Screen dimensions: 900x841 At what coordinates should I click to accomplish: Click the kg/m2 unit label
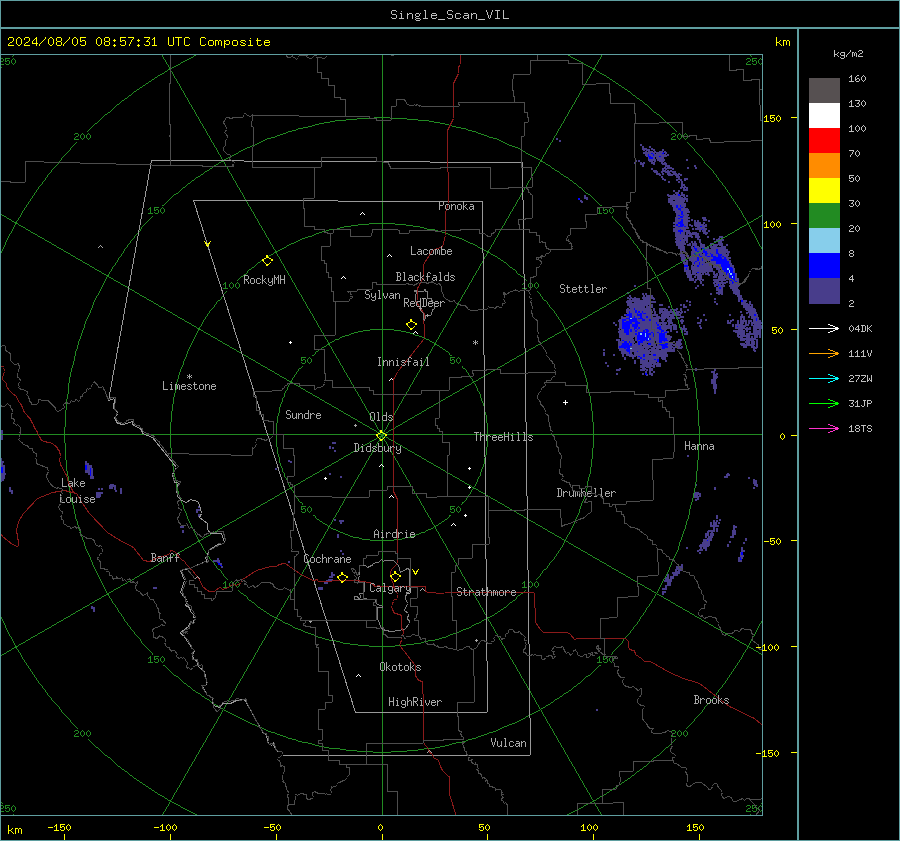[x=848, y=54]
